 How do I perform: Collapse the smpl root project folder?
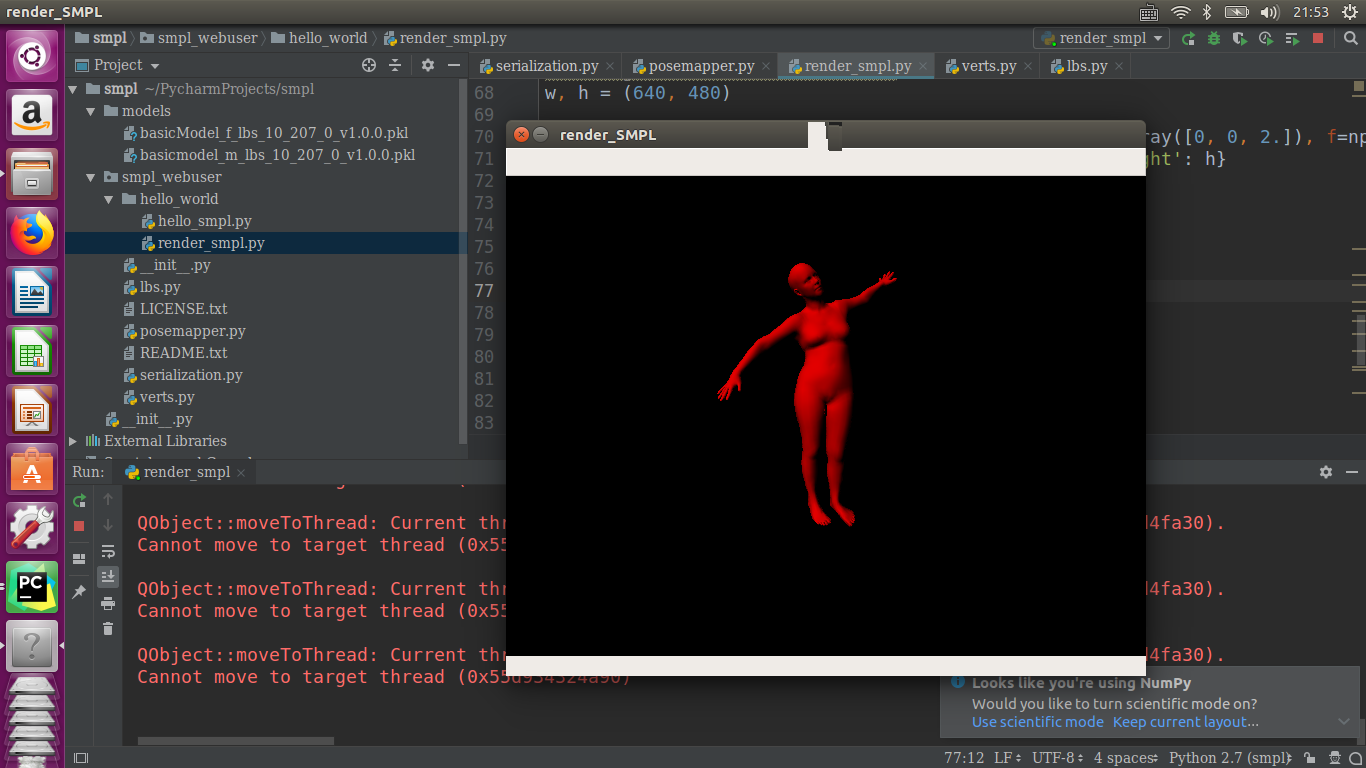point(73,89)
